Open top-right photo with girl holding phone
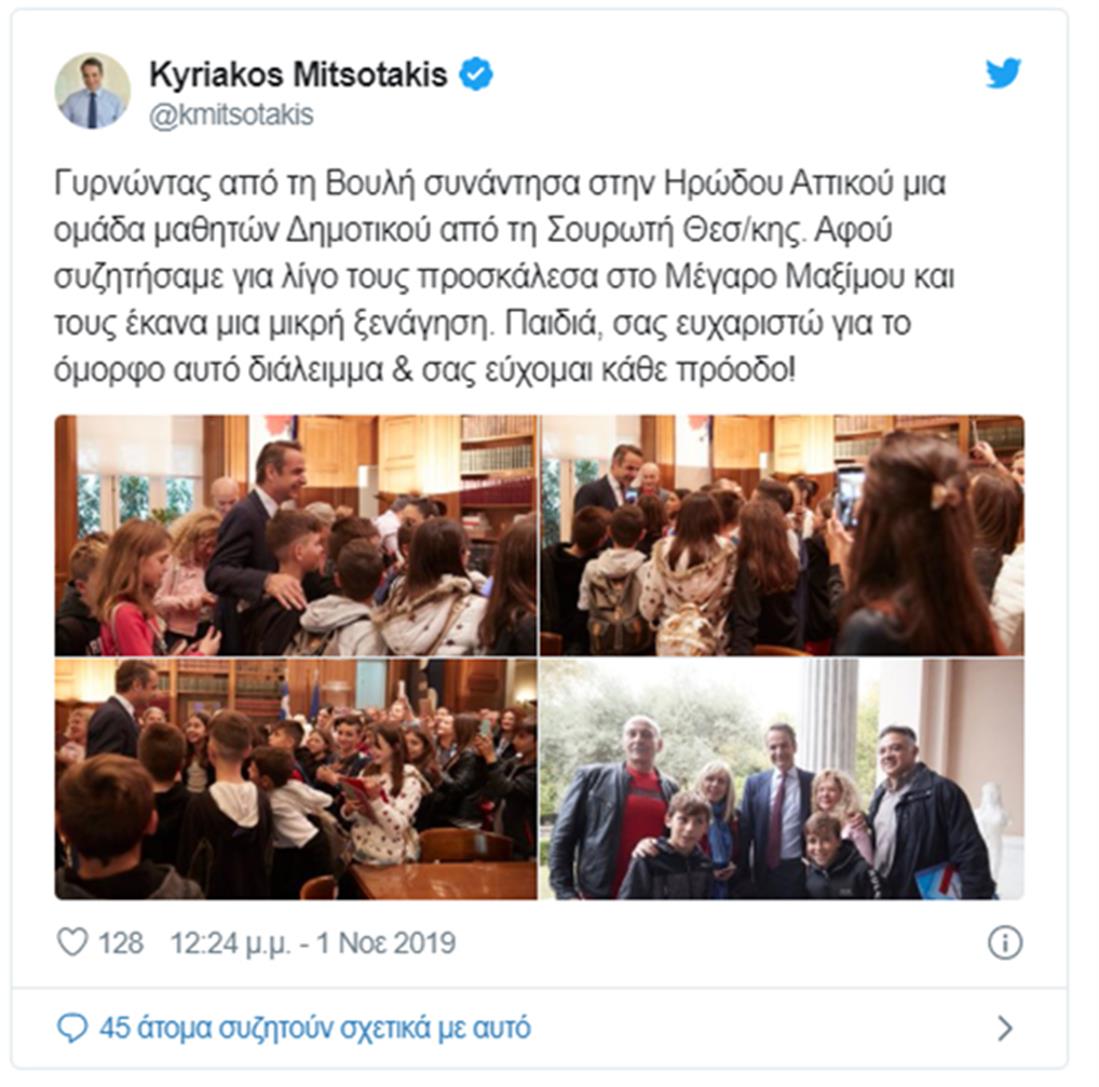This screenshot has height=1087, width=1099. (x=781, y=535)
